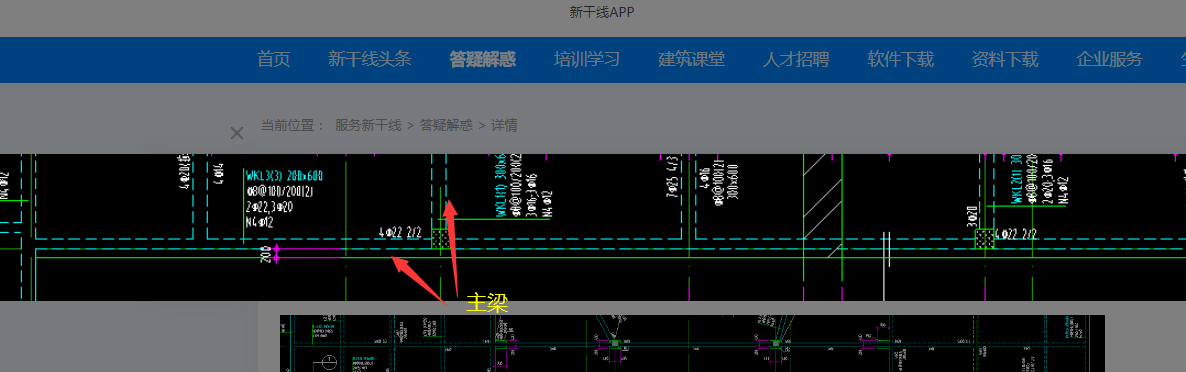Open the 软件下载 nav item
The height and width of the screenshot is (372, 1186).
tap(900, 60)
